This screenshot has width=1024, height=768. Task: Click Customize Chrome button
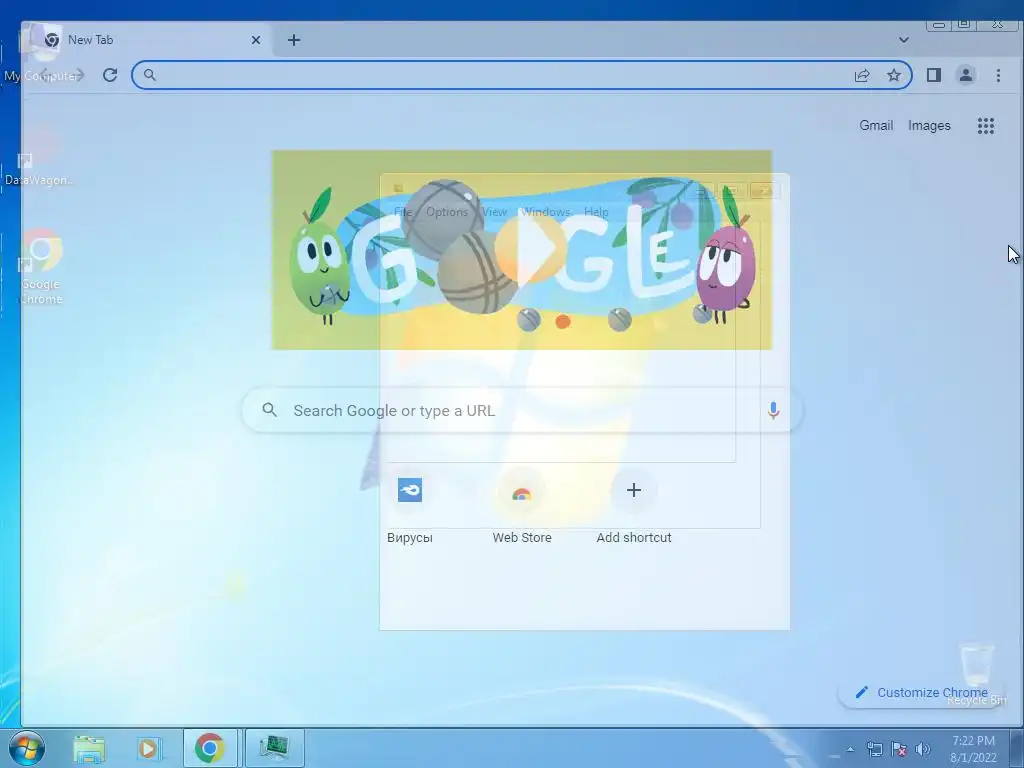tap(921, 692)
